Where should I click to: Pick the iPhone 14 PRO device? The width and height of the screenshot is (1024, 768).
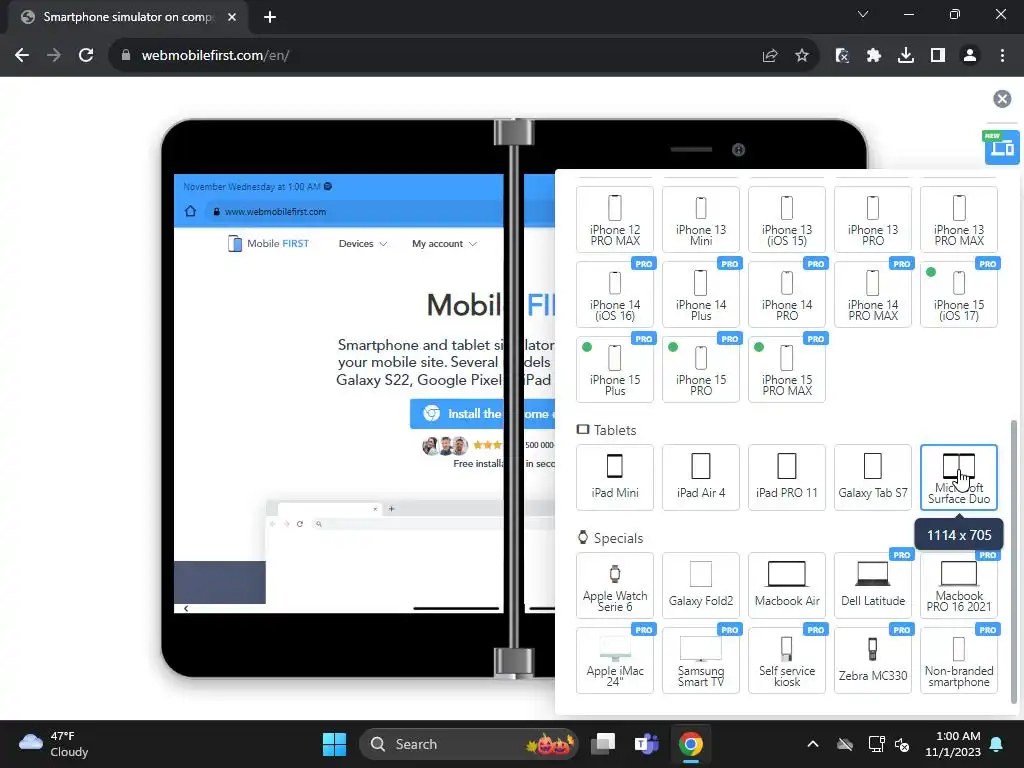point(787,294)
